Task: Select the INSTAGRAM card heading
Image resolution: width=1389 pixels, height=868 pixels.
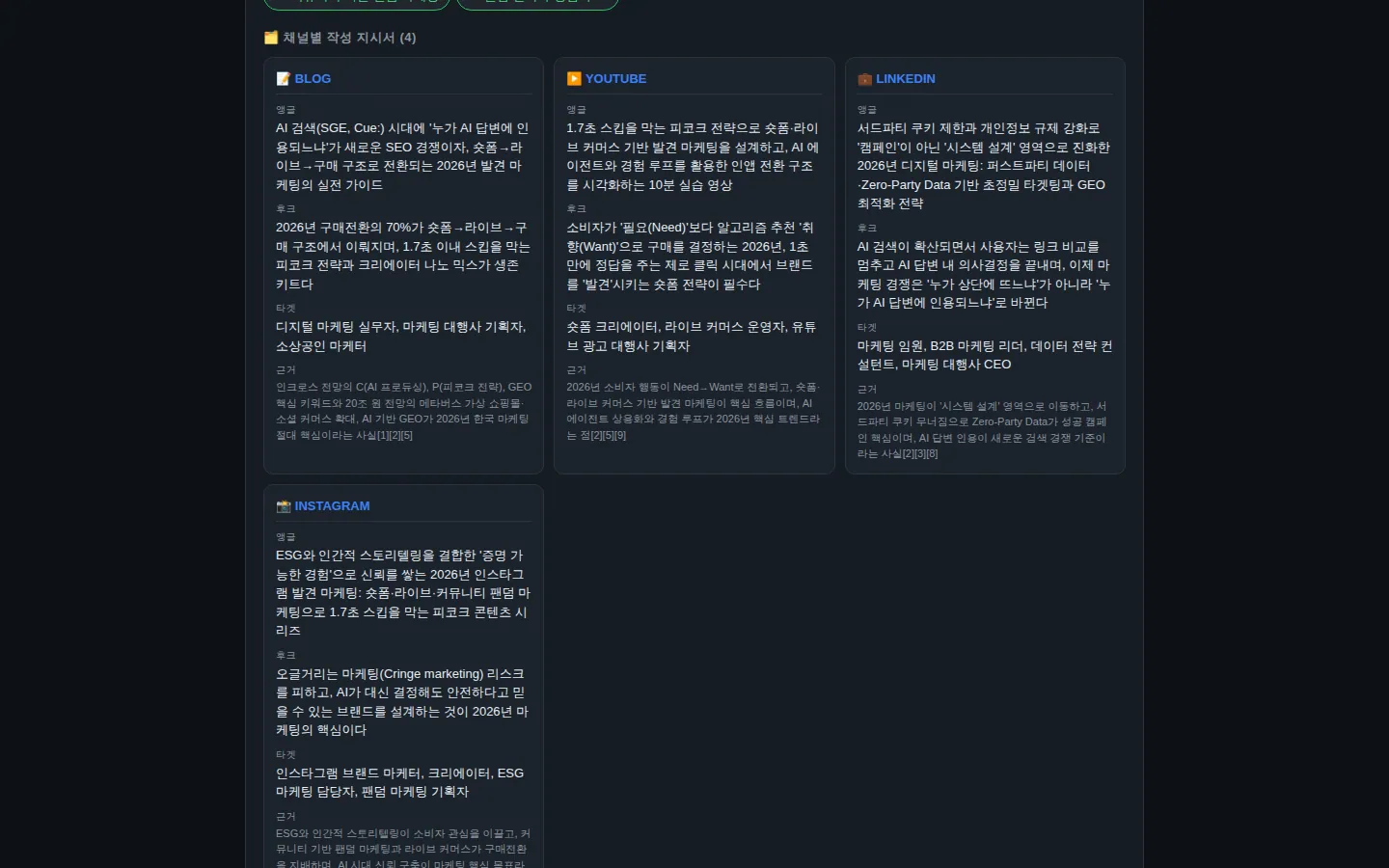Action: [x=332, y=506]
